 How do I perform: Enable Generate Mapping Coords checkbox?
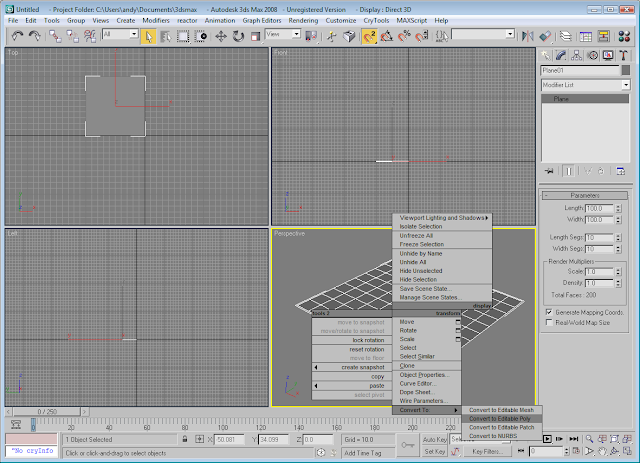coord(549,312)
